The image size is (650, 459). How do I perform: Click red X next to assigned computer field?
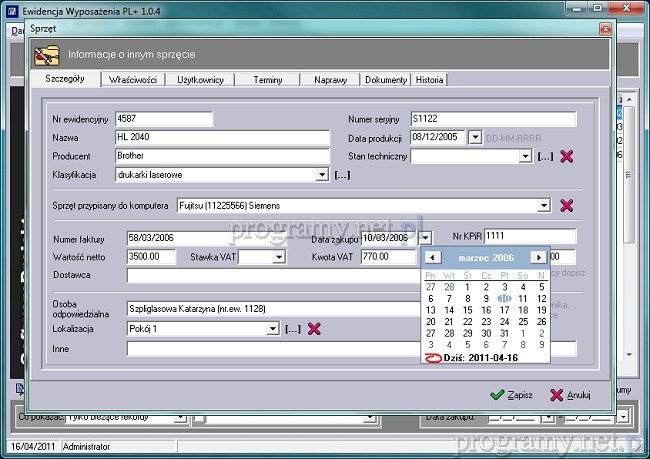click(566, 205)
